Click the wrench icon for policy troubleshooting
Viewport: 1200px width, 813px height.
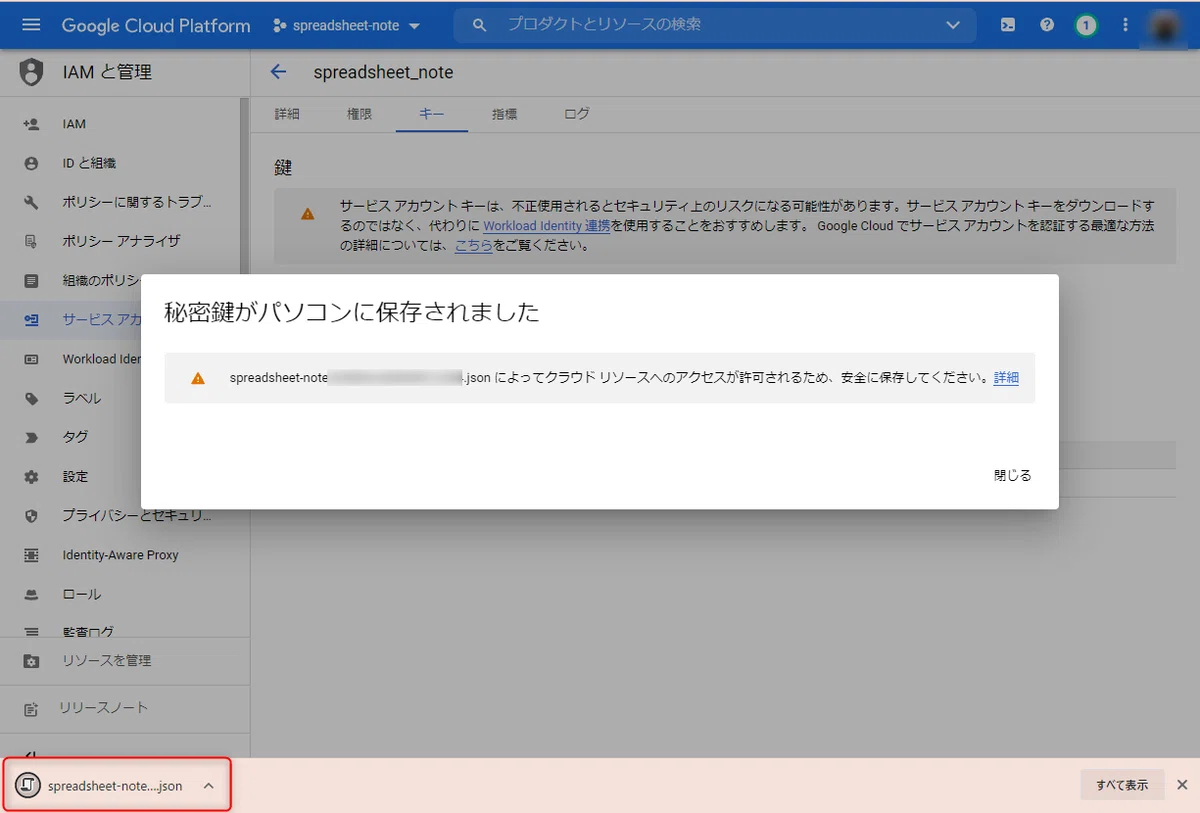(x=31, y=202)
